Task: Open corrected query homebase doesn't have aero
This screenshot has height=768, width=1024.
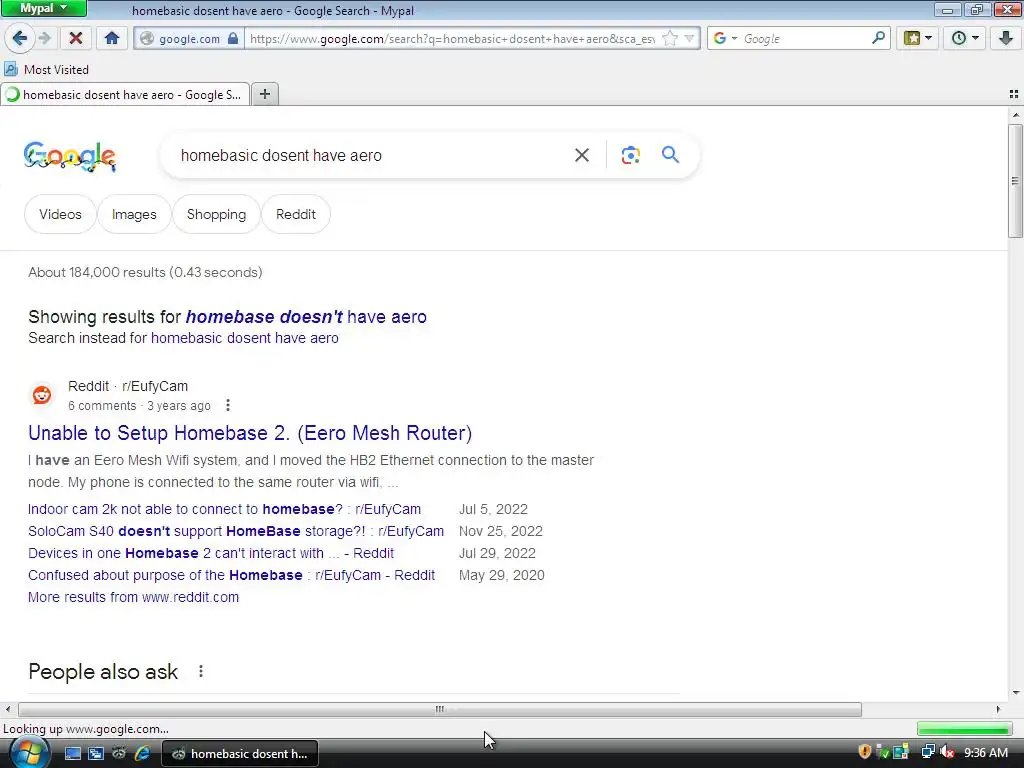Action: tap(306, 317)
